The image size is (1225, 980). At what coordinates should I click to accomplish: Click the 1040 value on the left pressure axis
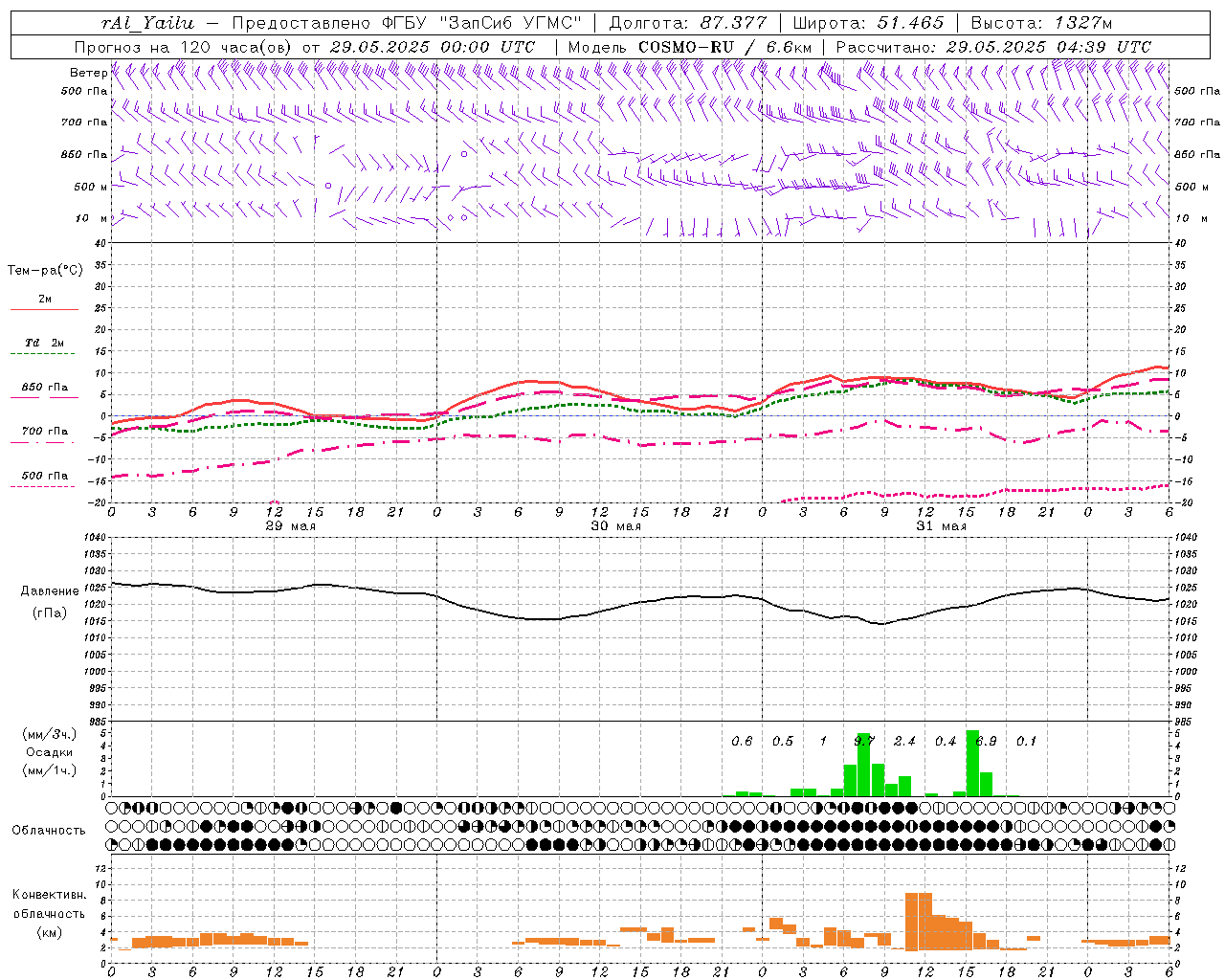pyautogui.click(x=94, y=538)
